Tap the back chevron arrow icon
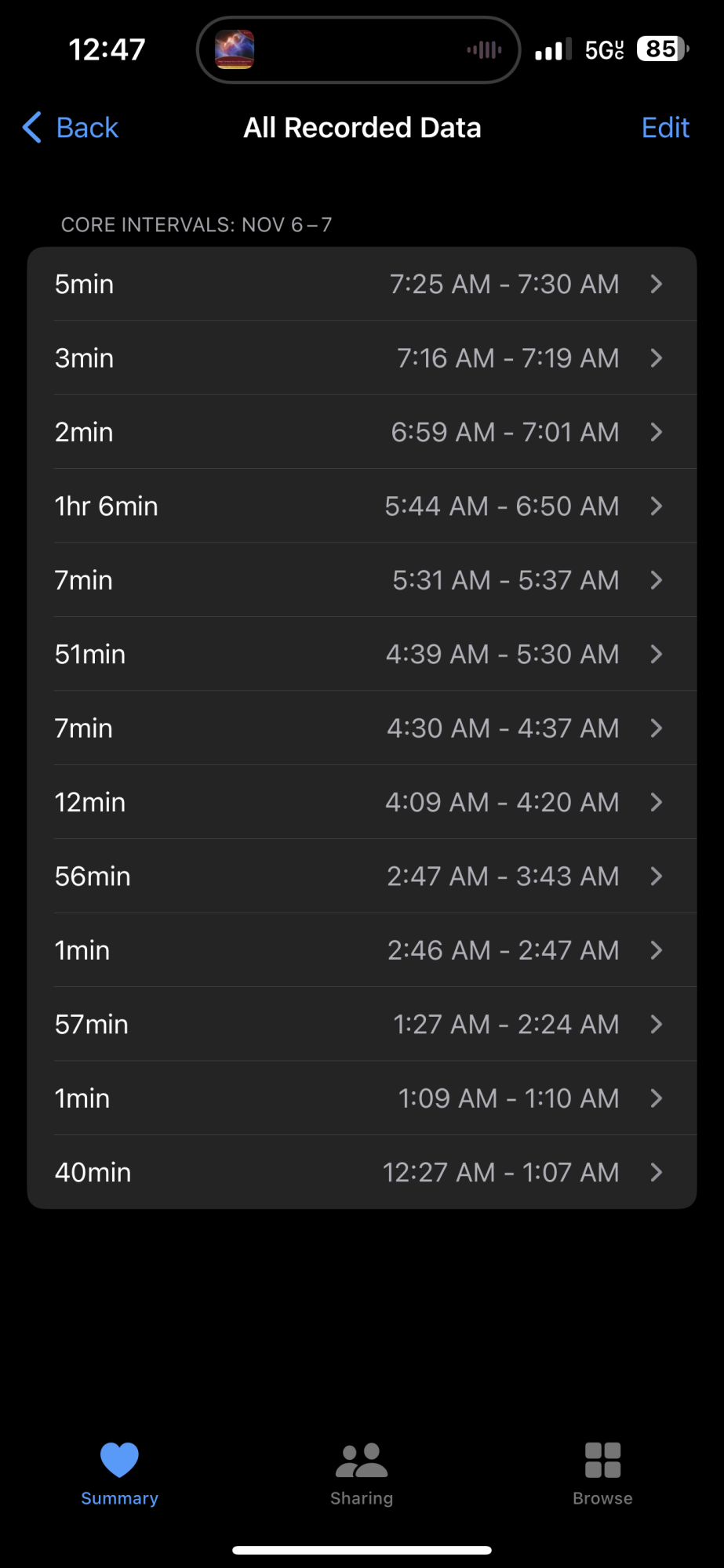 (32, 128)
